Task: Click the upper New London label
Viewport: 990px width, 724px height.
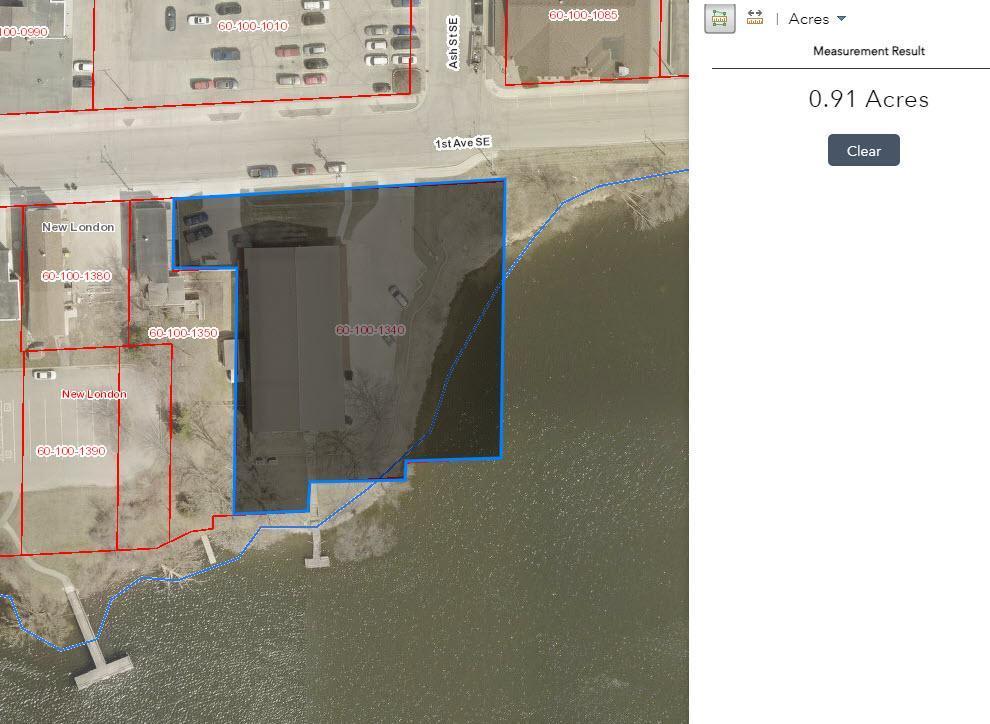Action: point(78,227)
